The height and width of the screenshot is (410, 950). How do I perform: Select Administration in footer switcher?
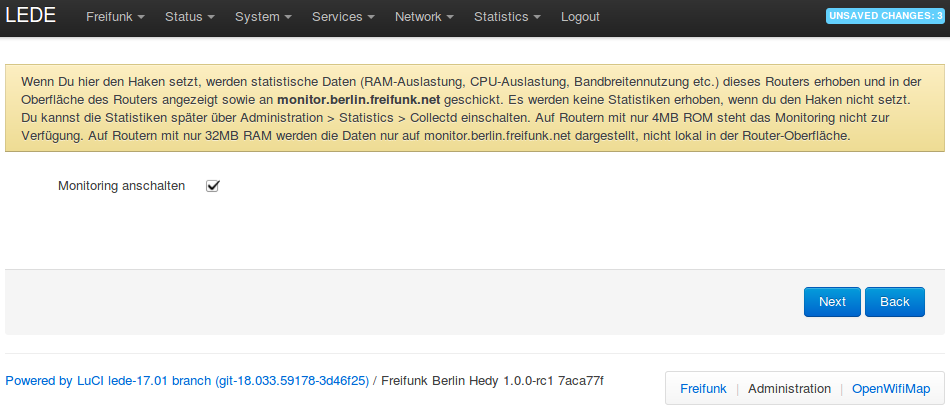click(789, 388)
